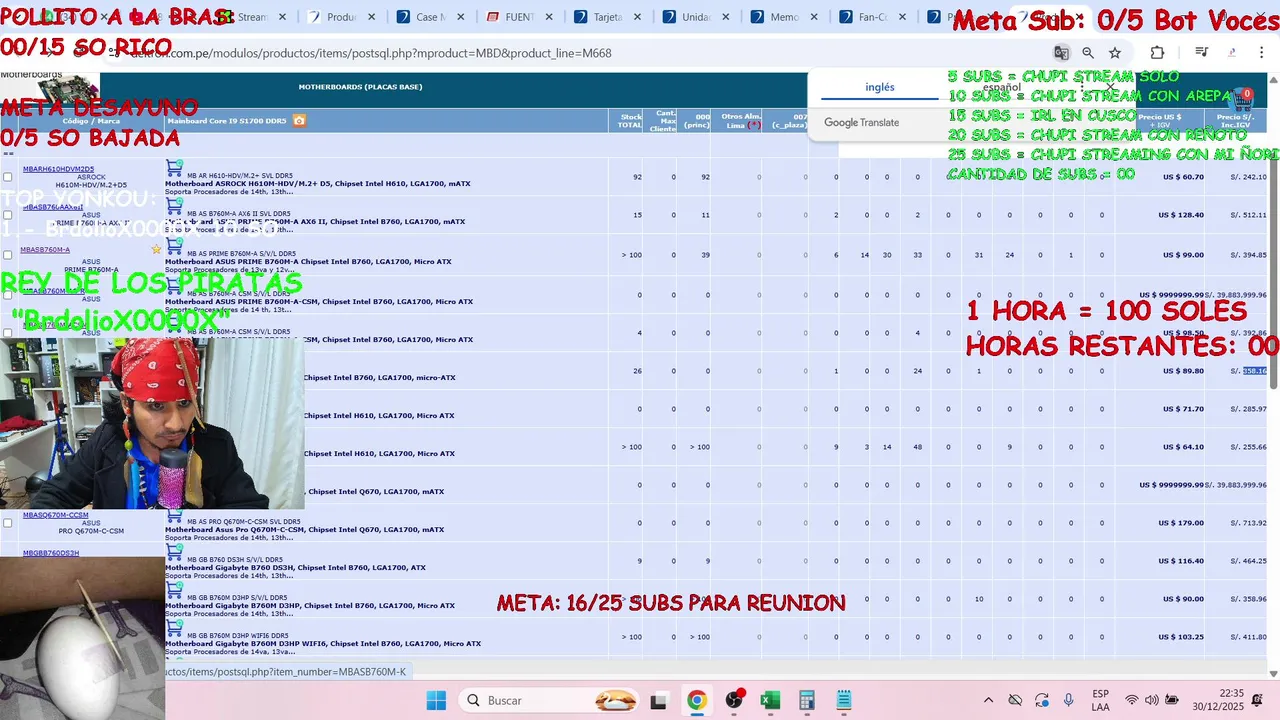Screen dimensions: 1280x720
Task: Open Excel from the taskbar
Action: [770, 700]
